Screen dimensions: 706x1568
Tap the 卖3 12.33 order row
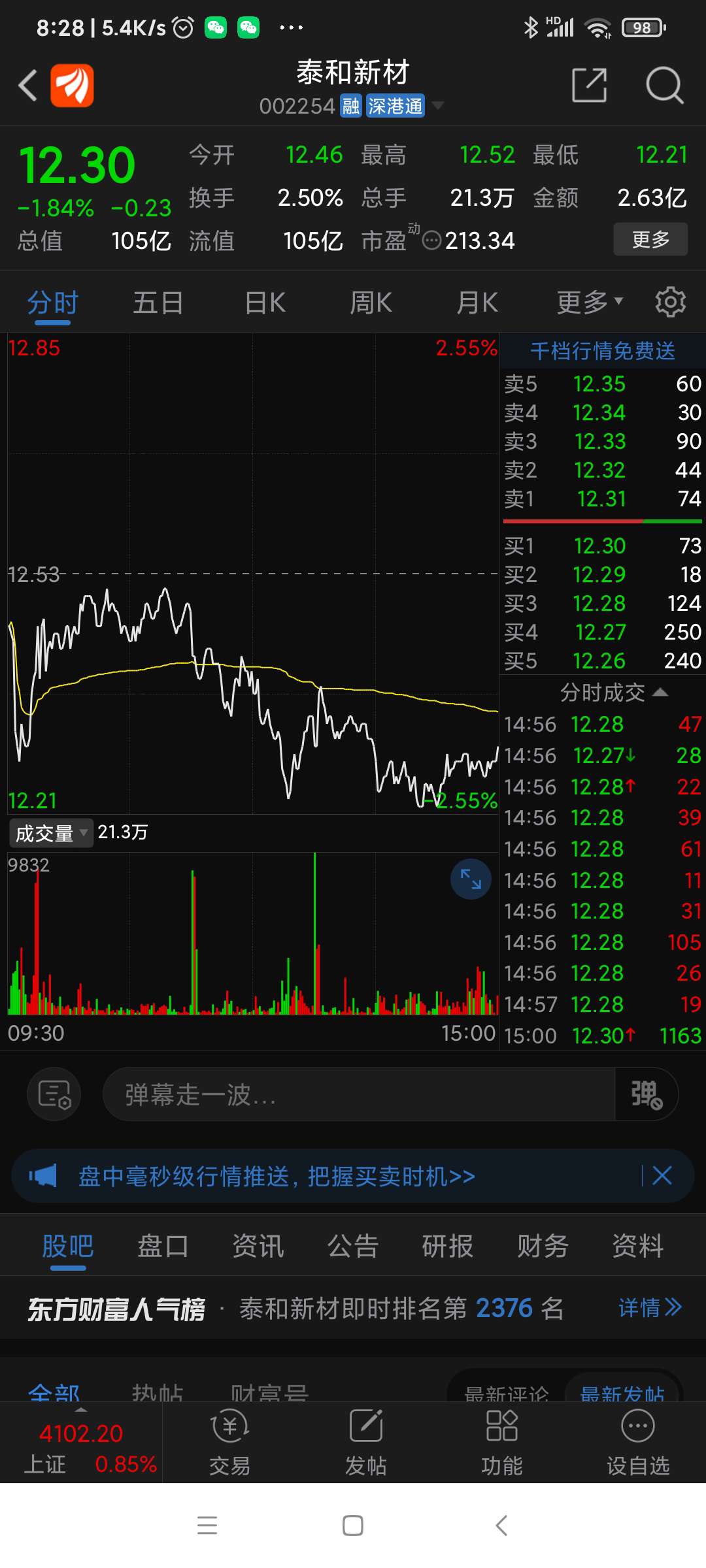coord(603,442)
